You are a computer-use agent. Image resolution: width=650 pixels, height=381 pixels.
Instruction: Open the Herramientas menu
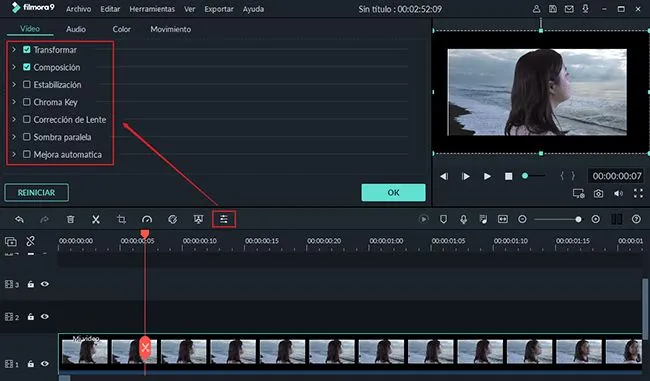click(152, 9)
